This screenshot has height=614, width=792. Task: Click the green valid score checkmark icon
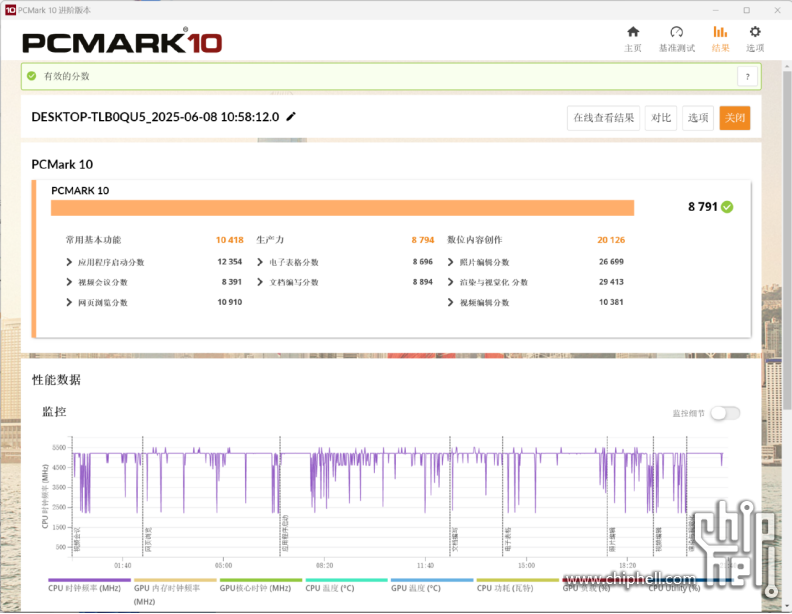(32, 76)
